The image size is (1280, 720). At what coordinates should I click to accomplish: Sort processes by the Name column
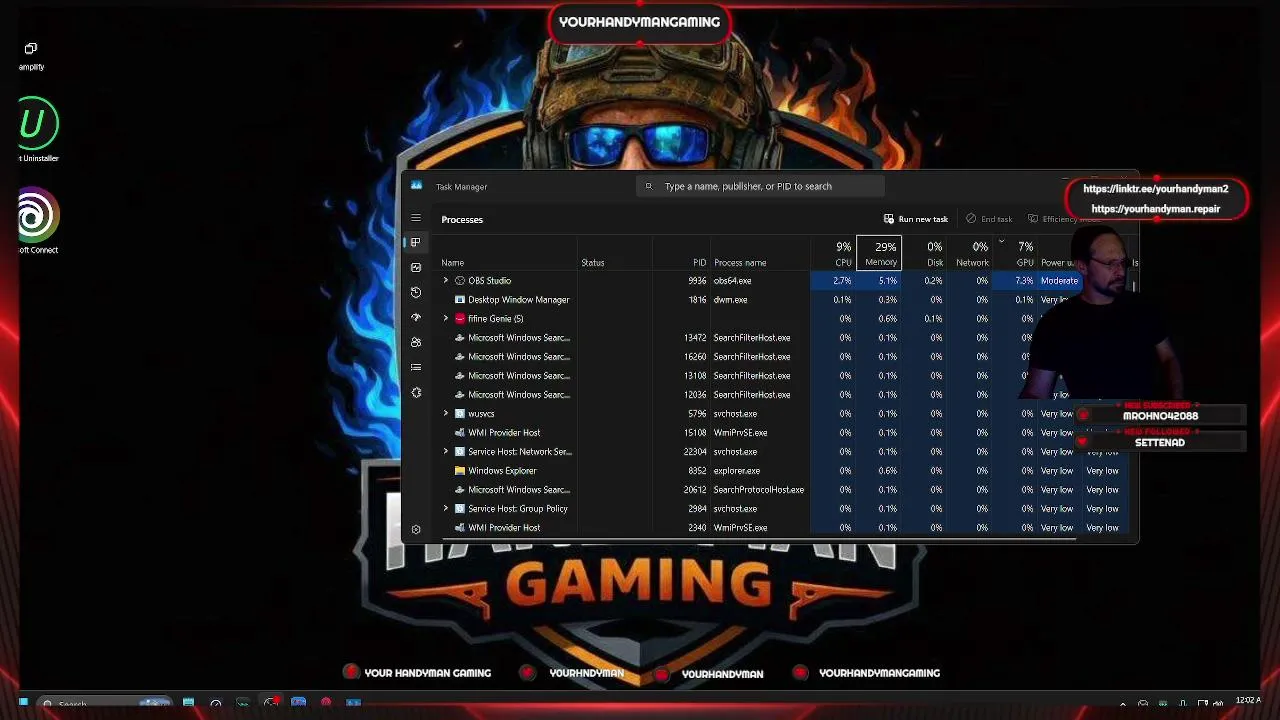click(453, 263)
